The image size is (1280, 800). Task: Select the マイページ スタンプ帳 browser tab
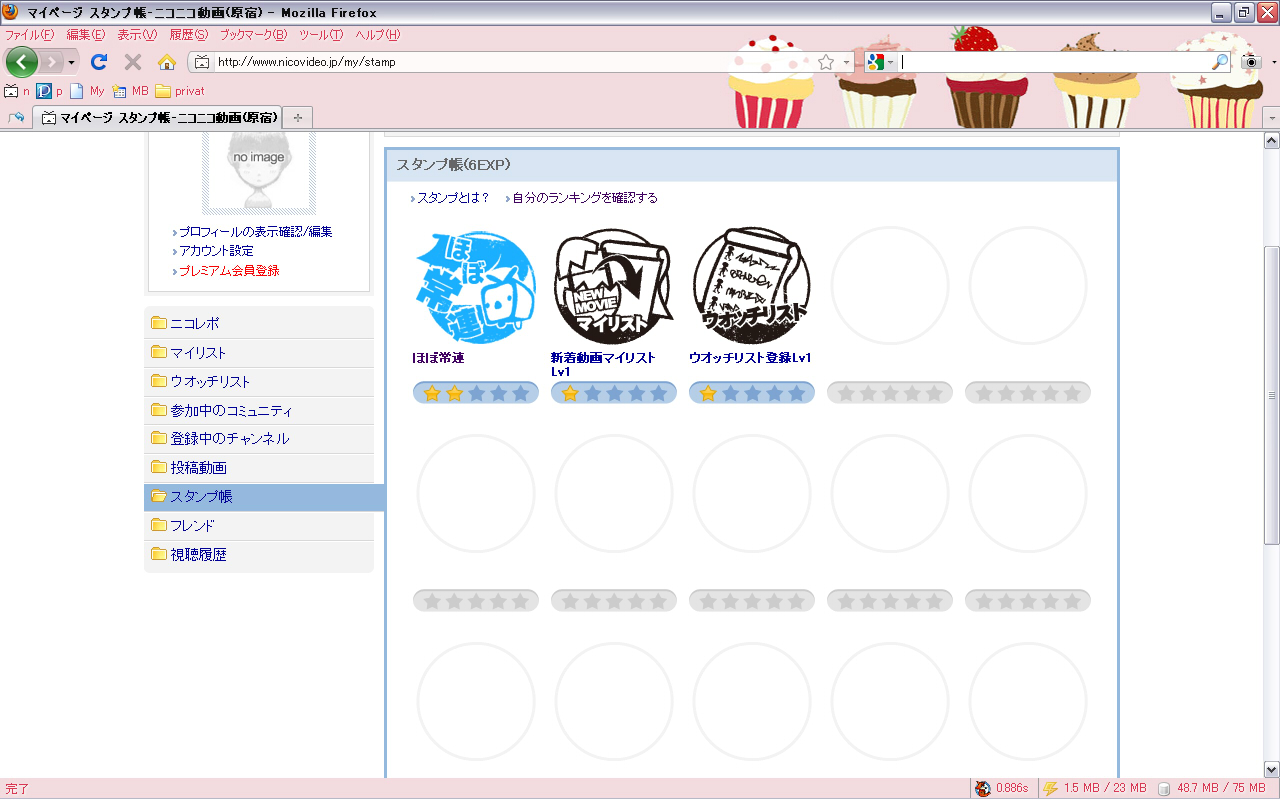click(158, 118)
